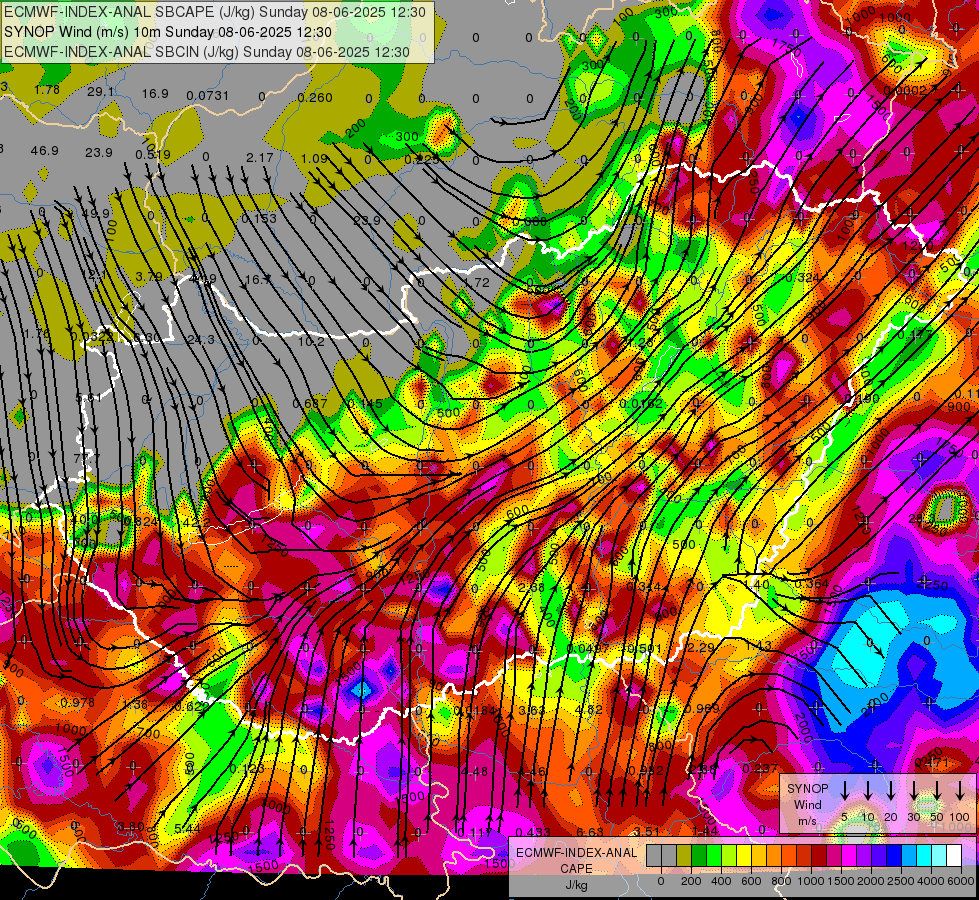Click the 0.324 value on the map
This screenshot has width=979, height=900.
(802, 277)
